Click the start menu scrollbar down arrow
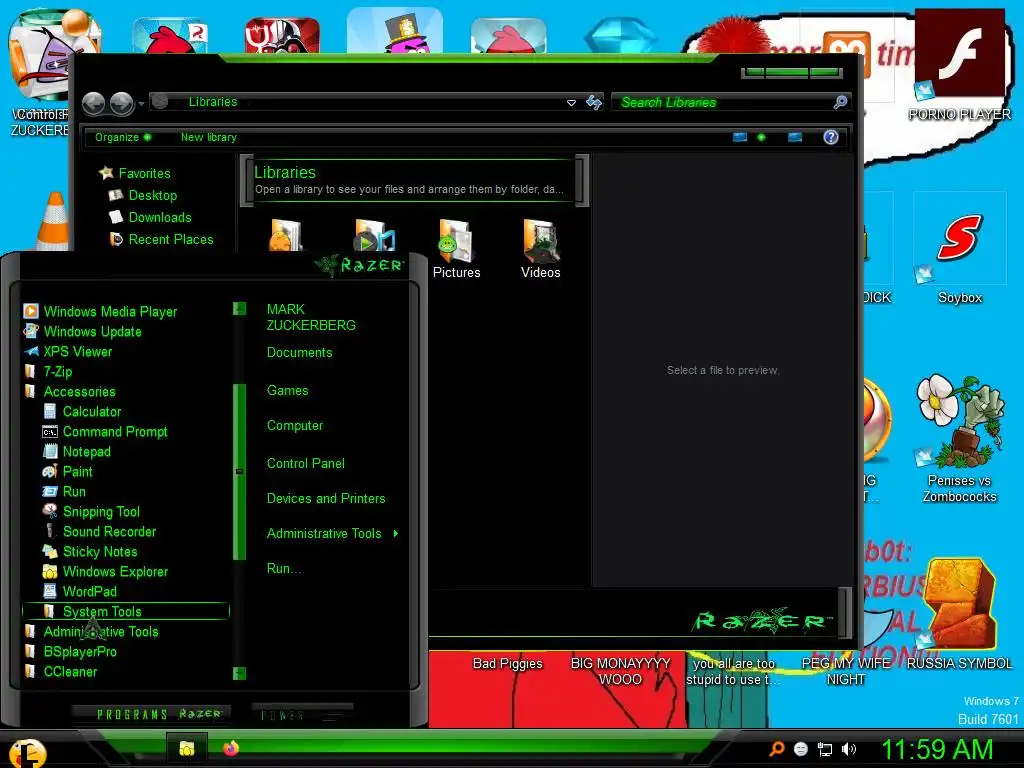Viewport: 1024px width, 768px height. tap(240, 673)
